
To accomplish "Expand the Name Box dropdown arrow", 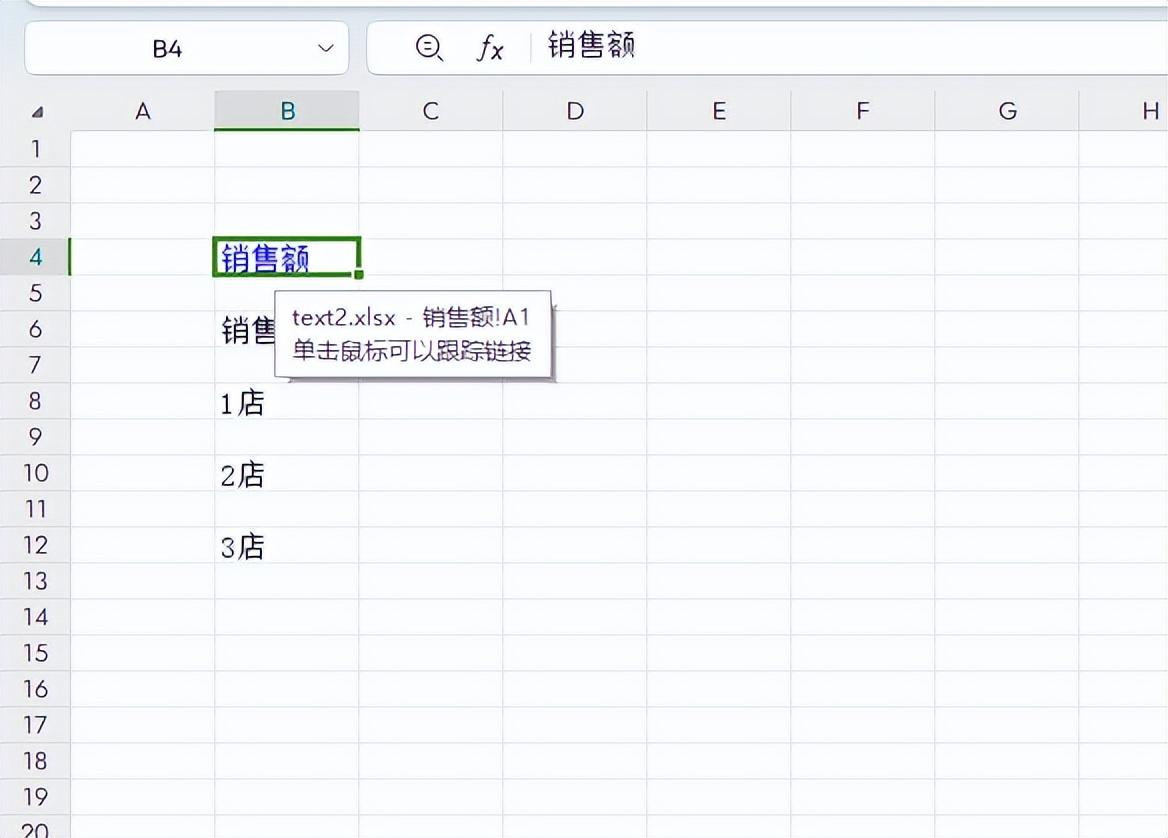I will click(326, 48).
